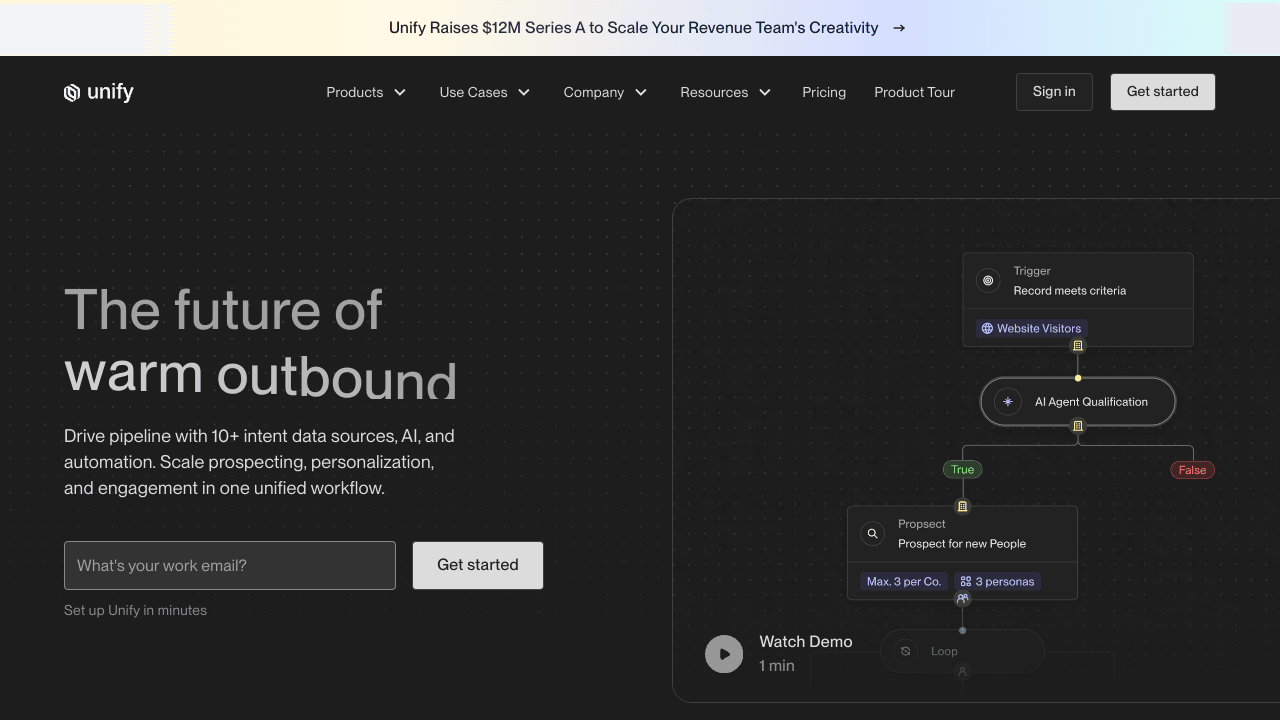The image size is (1280, 720).
Task: Click the Sign in button
Action: point(1054,92)
